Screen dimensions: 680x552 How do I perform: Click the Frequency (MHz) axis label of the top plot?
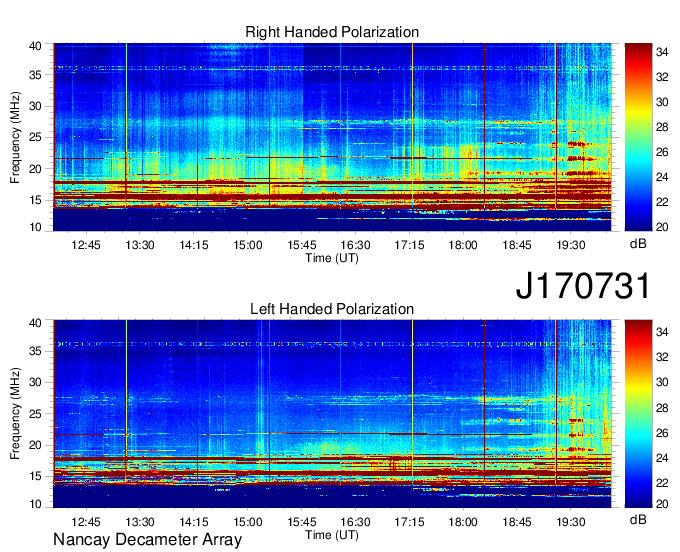click(15, 137)
